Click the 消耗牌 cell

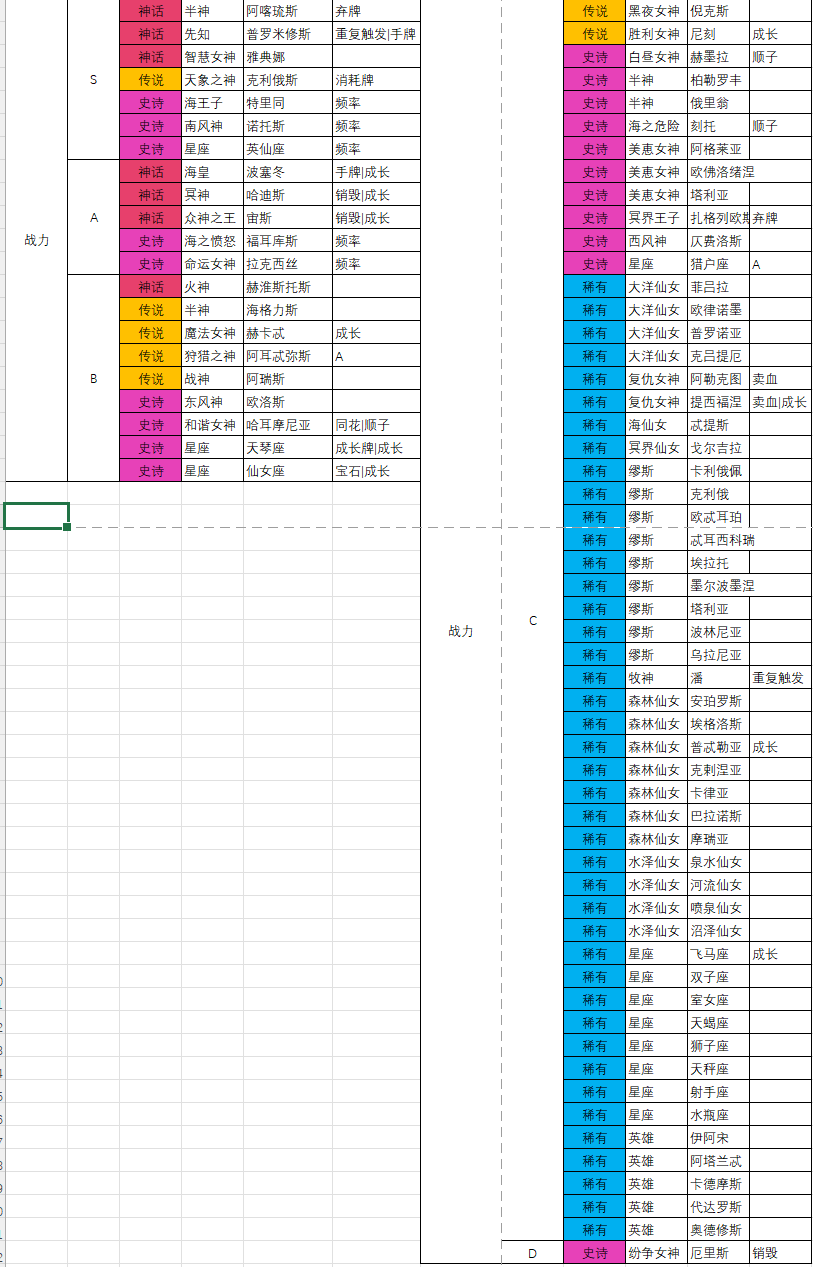pyautogui.click(x=376, y=80)
